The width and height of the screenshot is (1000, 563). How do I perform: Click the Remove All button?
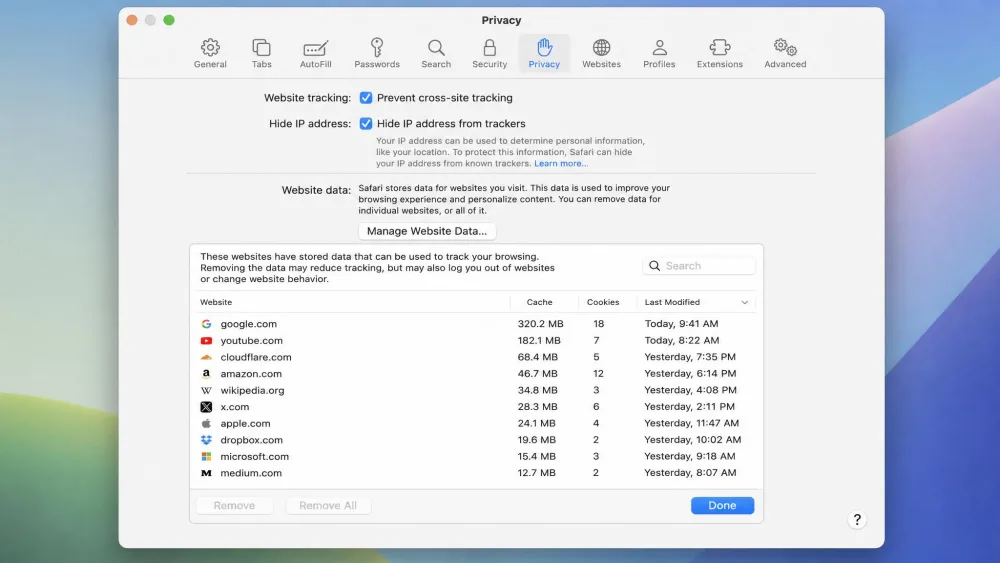coord(328,506)
